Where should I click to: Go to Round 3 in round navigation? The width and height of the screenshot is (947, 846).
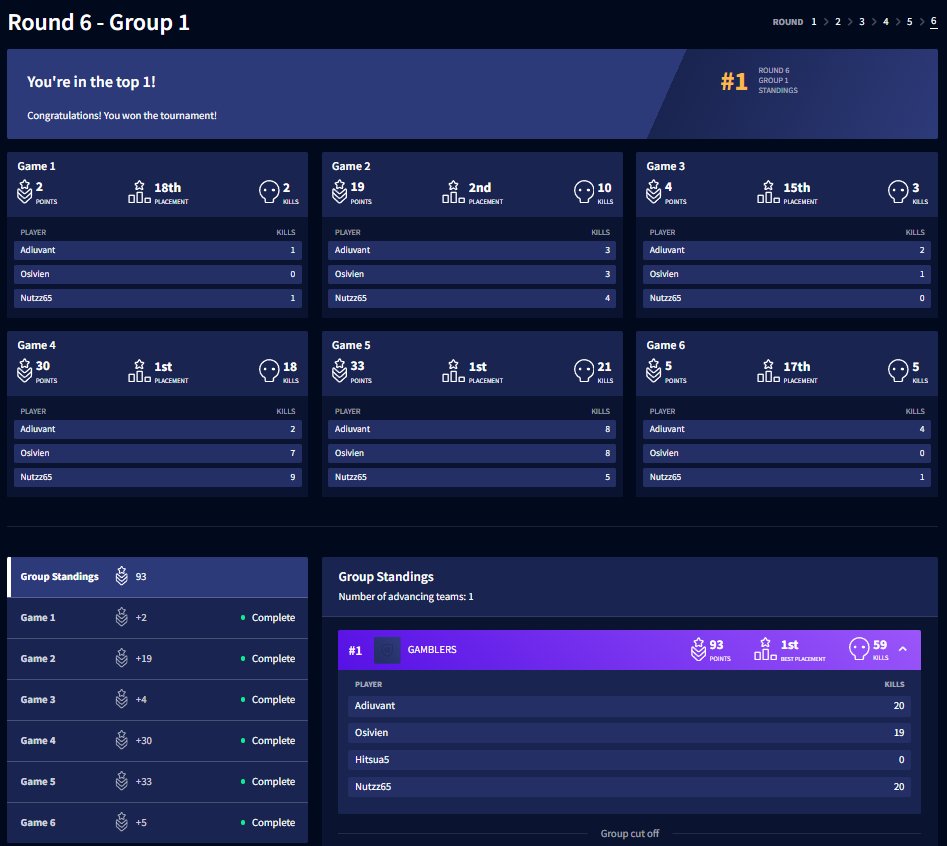click(862, 22)
